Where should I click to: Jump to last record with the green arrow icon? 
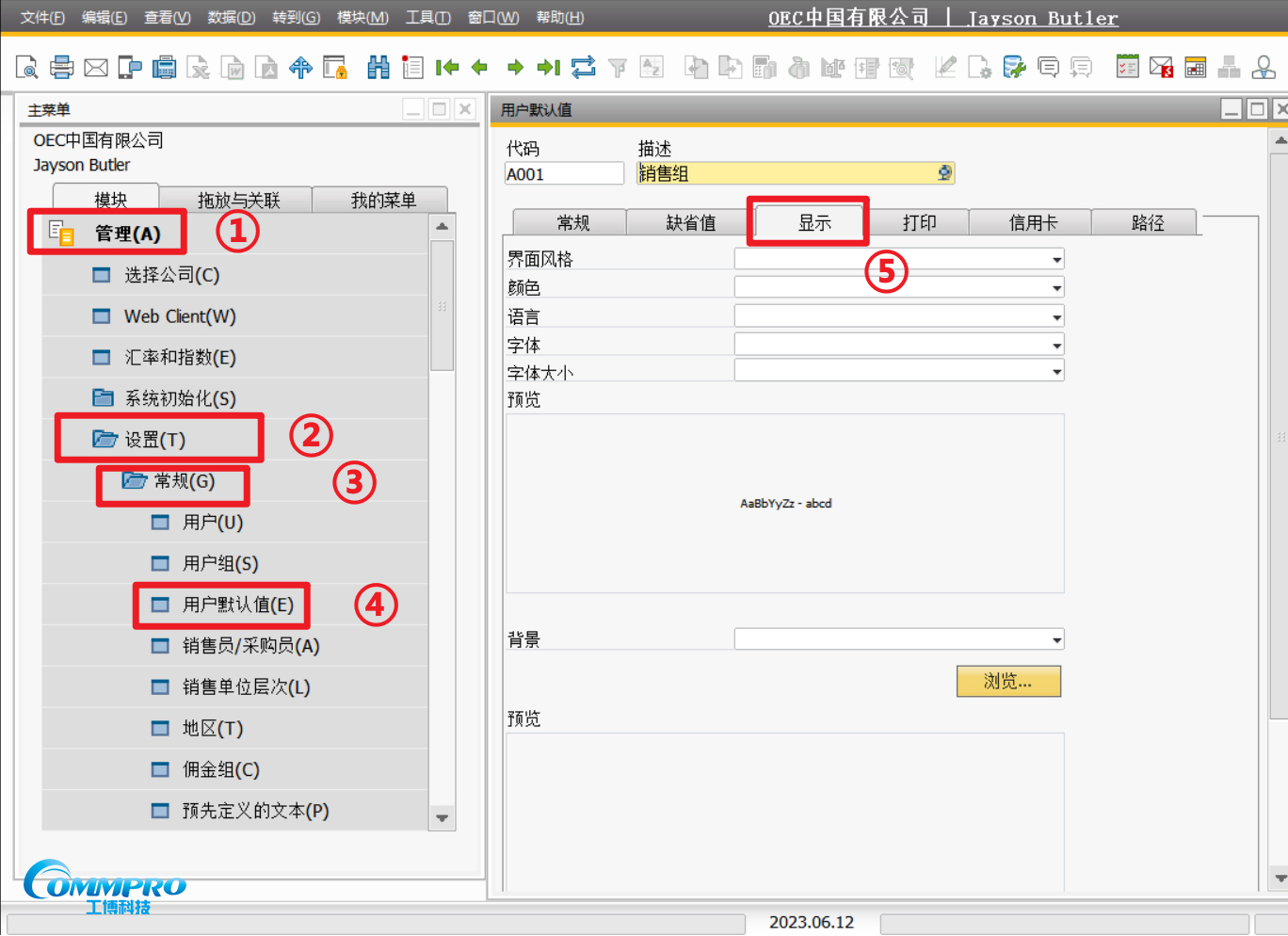tap(548, 67)
